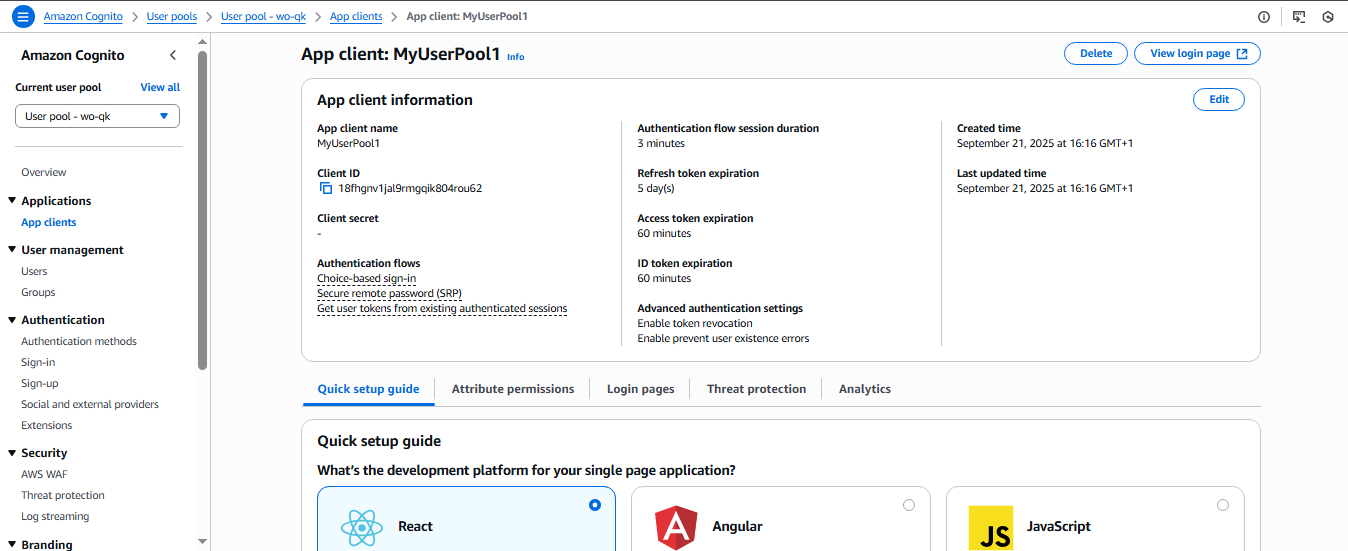Go to User pool - wo-qk breadcrumb

pos(263,17)
